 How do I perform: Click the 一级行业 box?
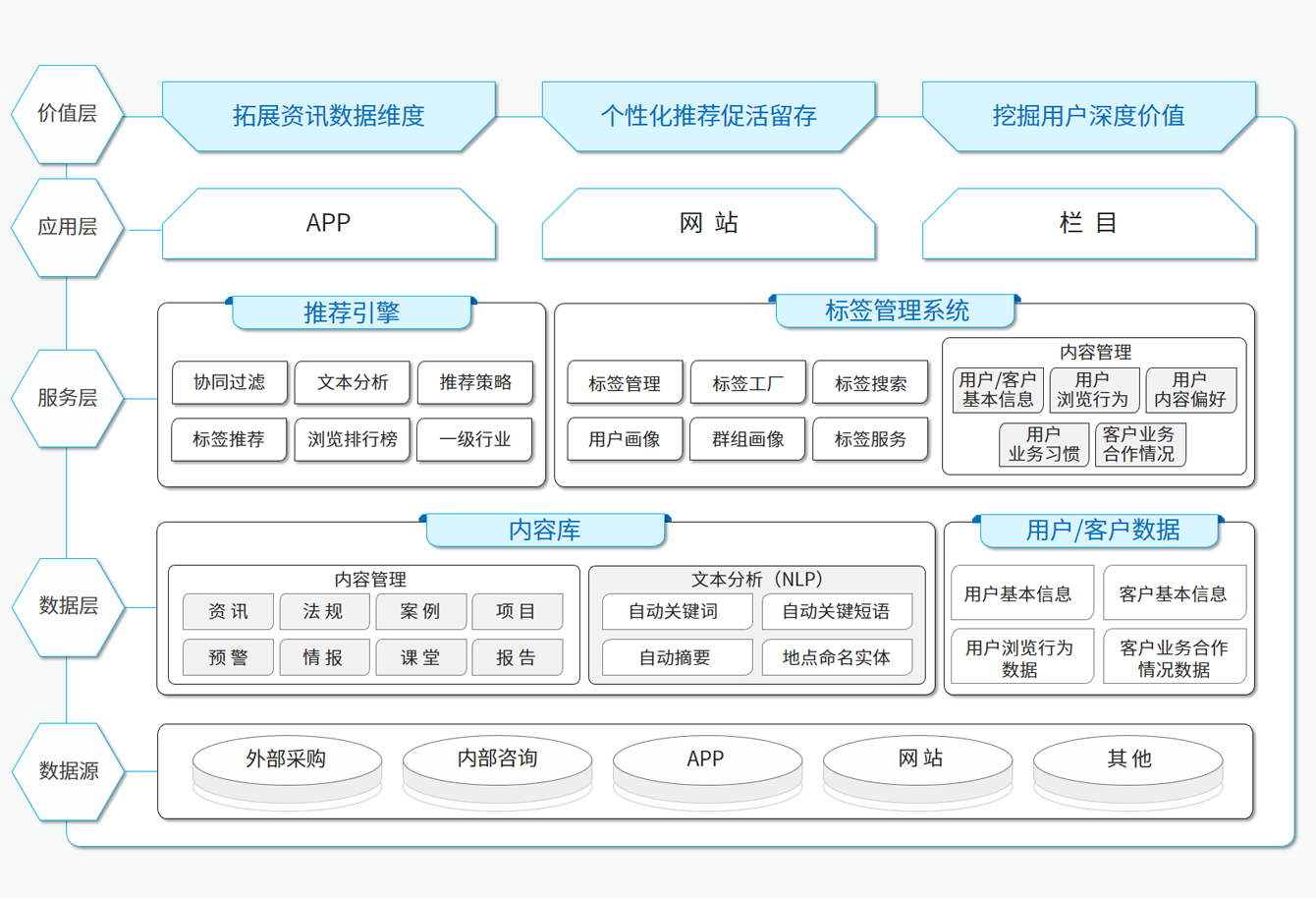coord(475,439)
